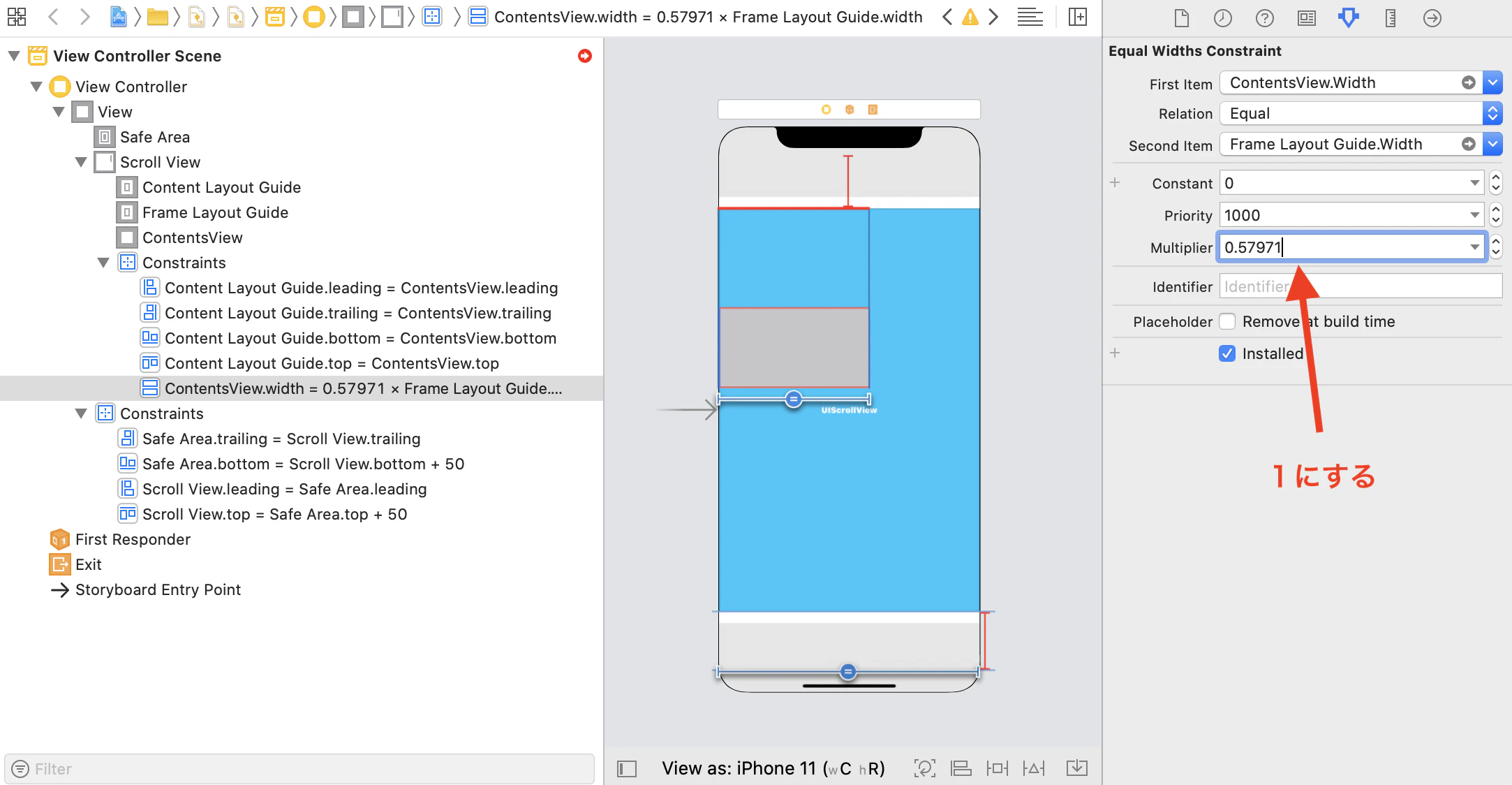Click the Update Frames button
The width and height of the screenshot is (1512, 785).
(925, 768)
